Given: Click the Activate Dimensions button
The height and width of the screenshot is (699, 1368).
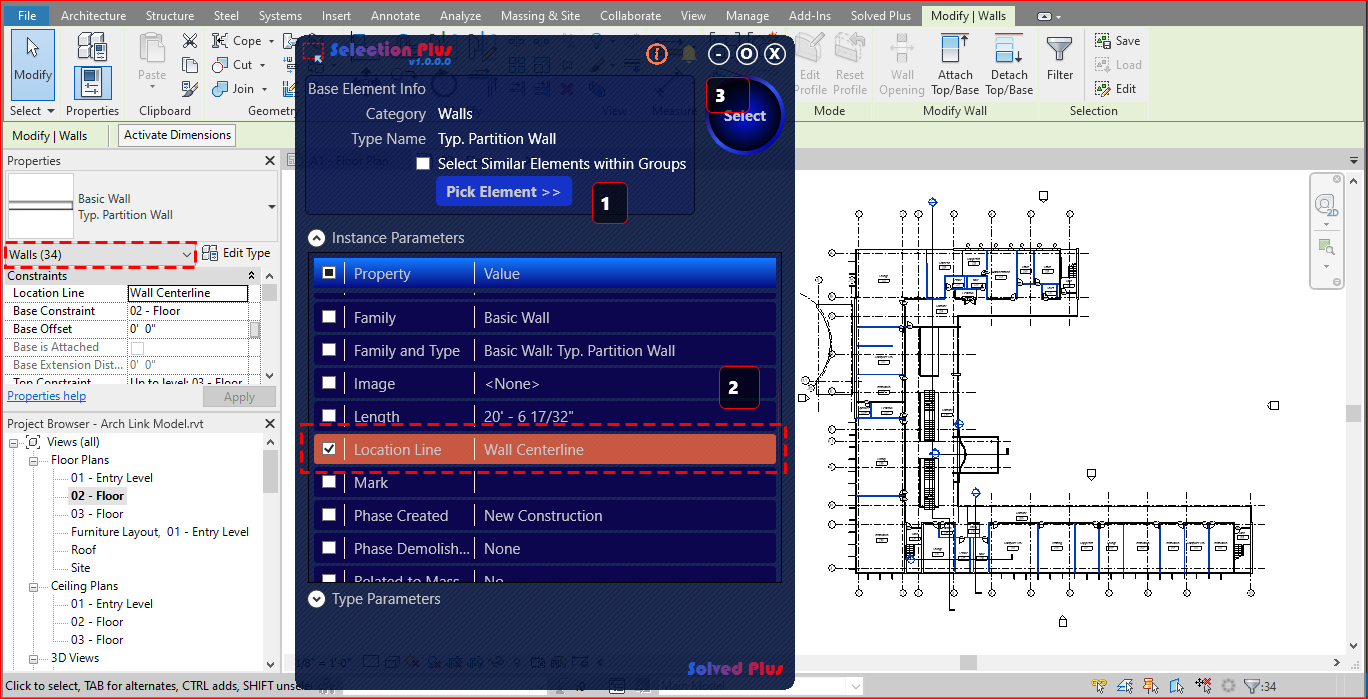Looking at the screenshot, I should [178, 135].
